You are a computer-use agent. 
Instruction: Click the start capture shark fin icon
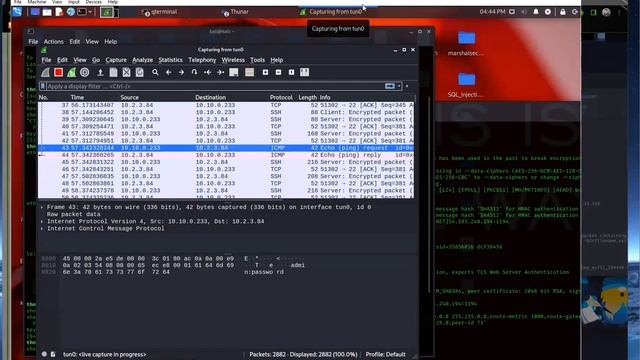tap(45, 73)
